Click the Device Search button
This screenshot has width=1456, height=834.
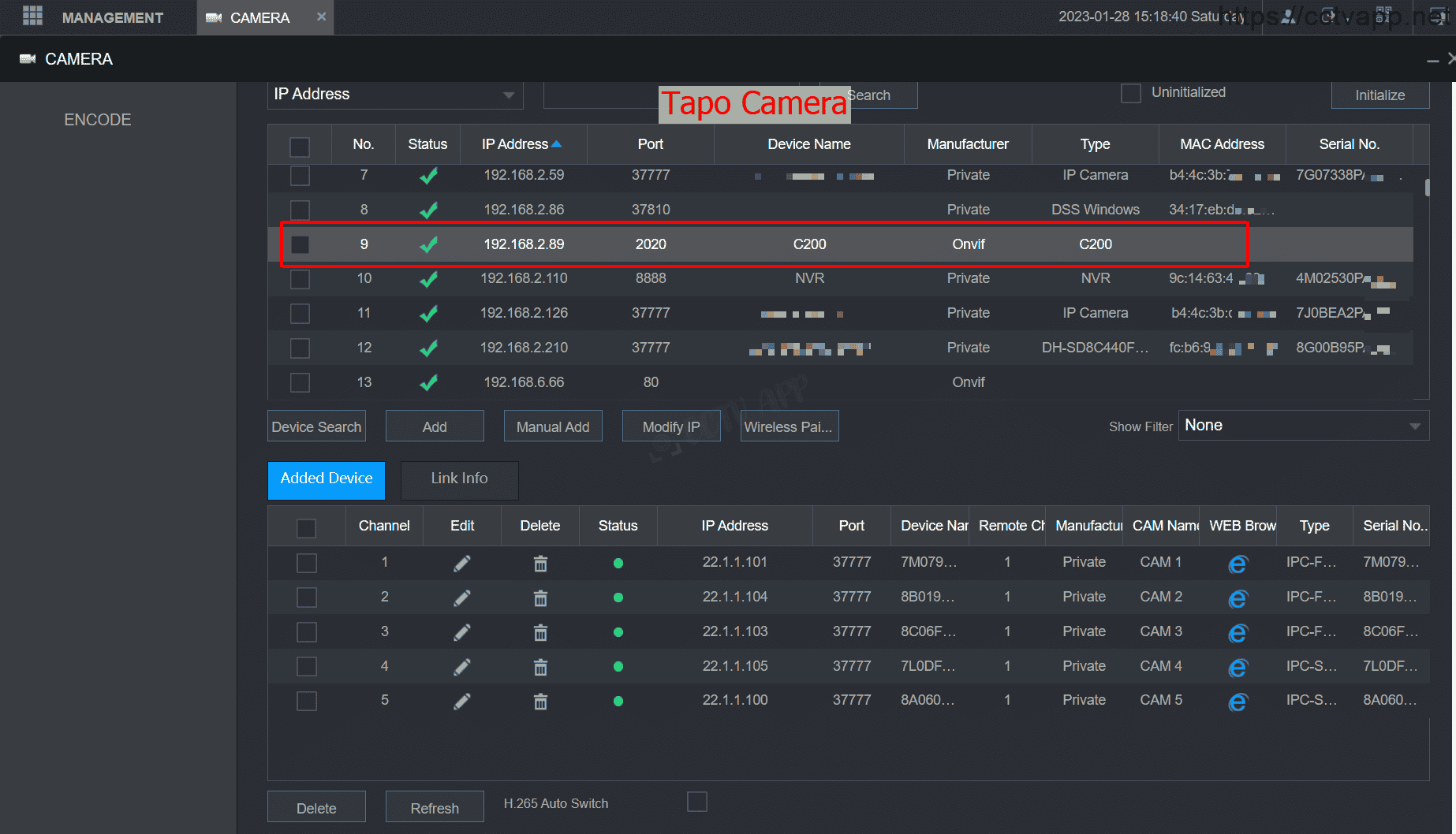(316, 426)
